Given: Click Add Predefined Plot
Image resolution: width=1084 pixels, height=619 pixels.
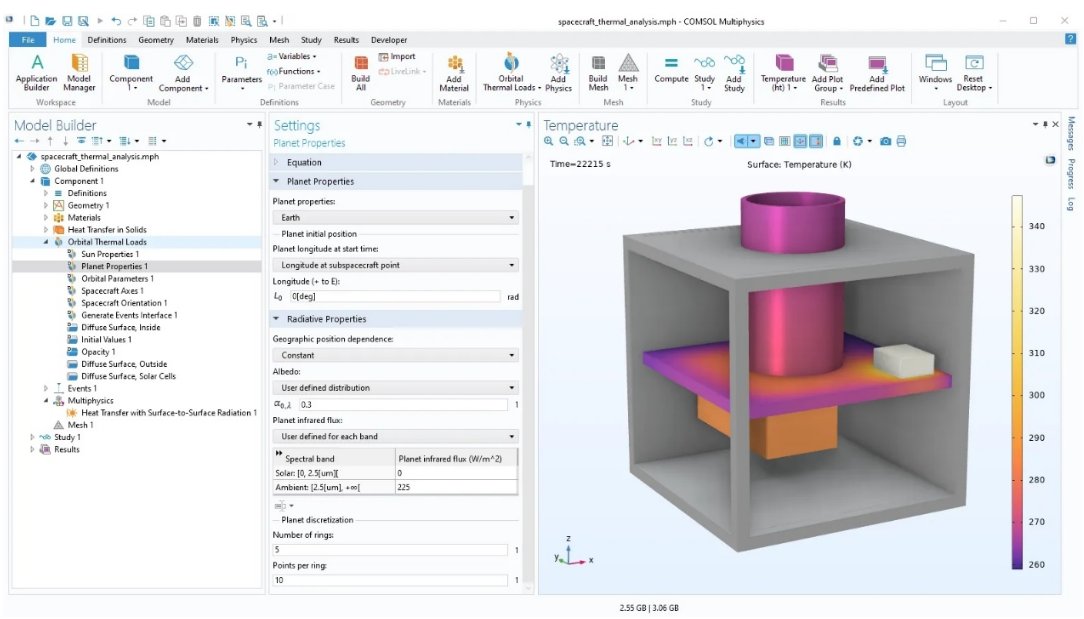Looking at the screenshot, I should click(x=877, y=72).
